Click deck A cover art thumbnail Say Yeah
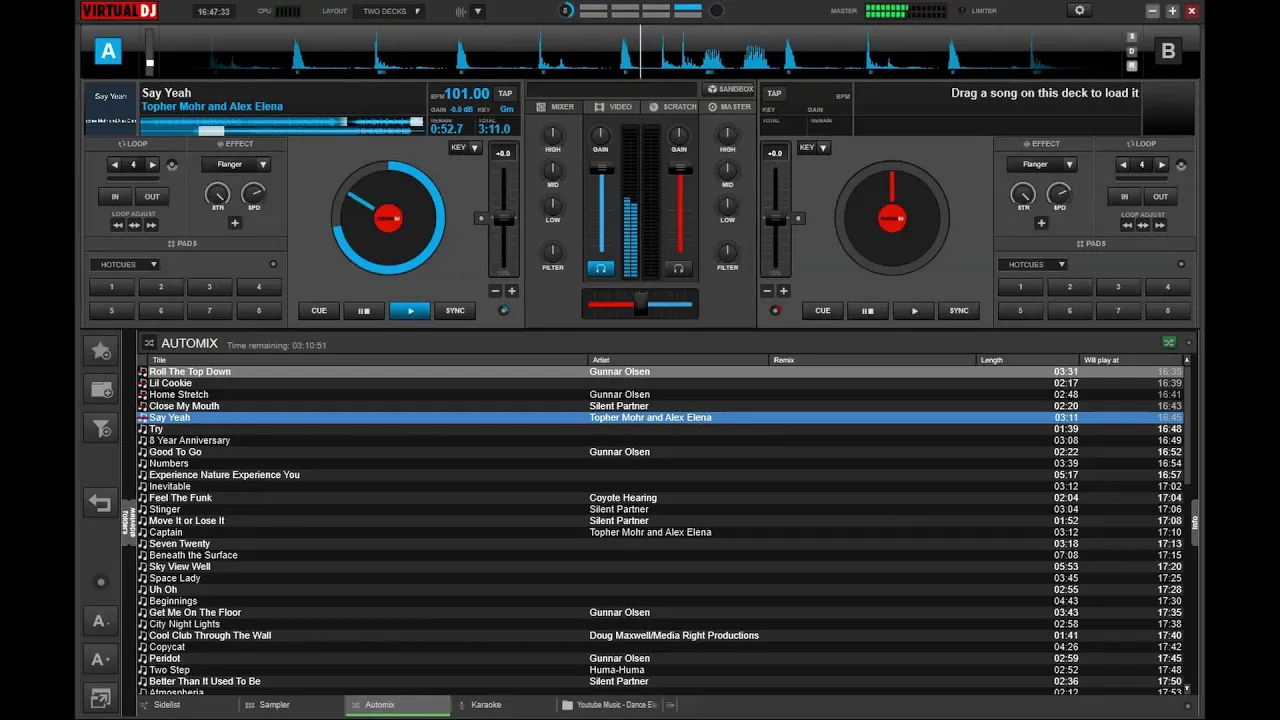Image resolution: width=1280 pixels, height=720 pixels. click(110, 109)
